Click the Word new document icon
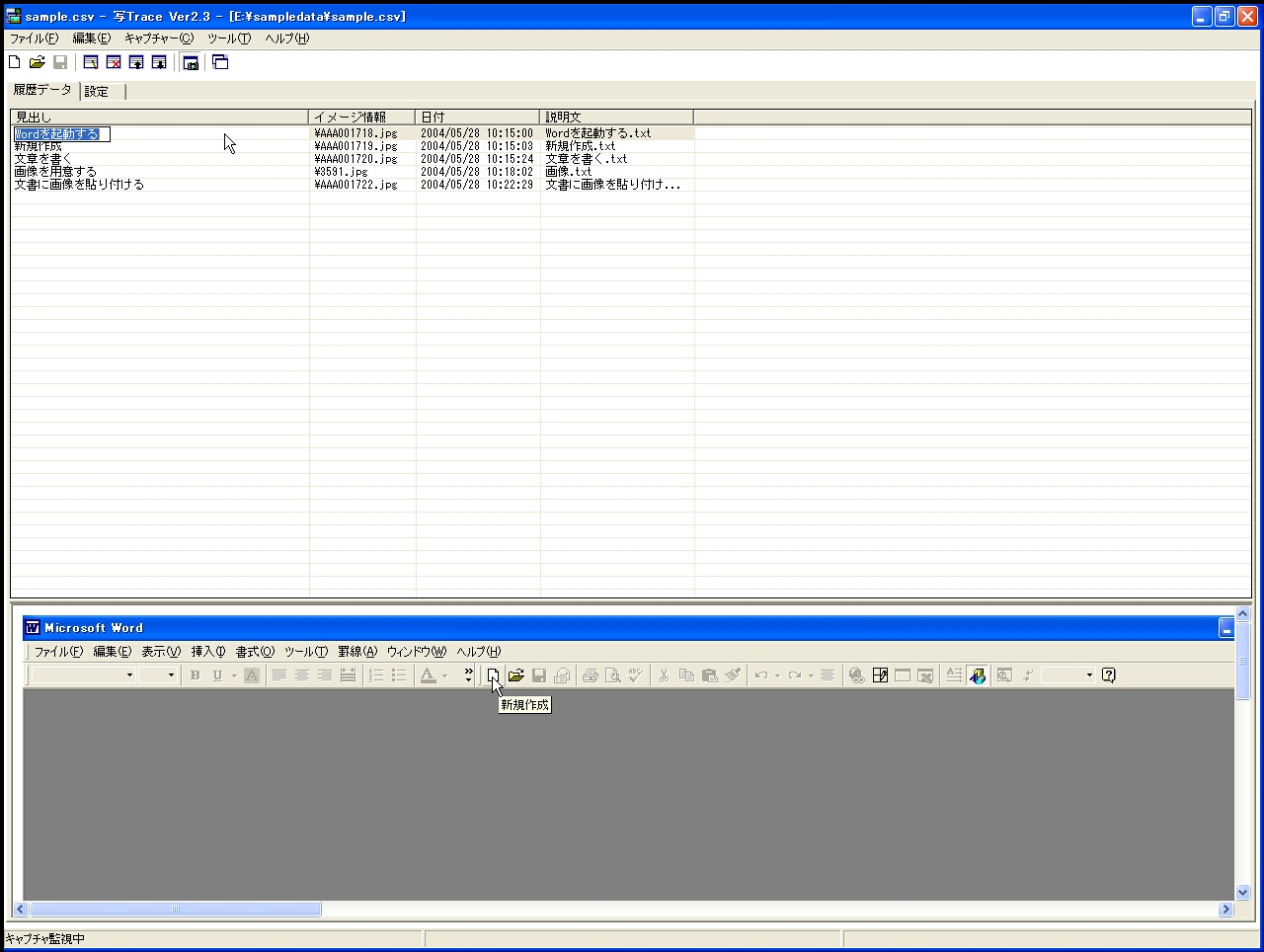The height and width of the screenshot is (952, 1264). (x=493, y=675)
